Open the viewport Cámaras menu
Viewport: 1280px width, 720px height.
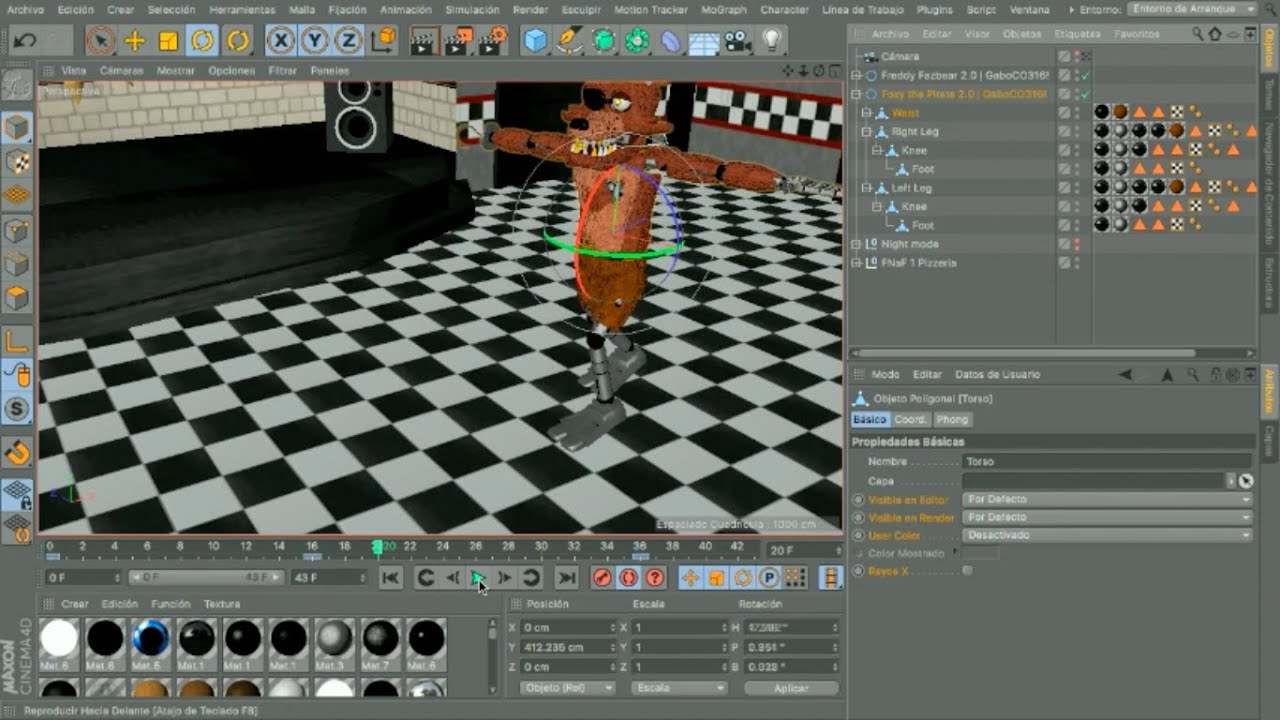coord(121,71)
